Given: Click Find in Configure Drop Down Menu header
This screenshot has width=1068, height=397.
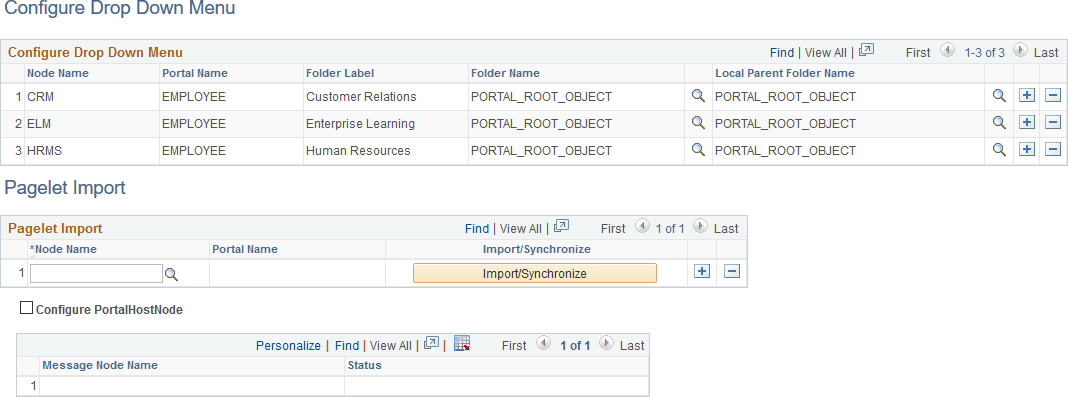Looking at the screenshot, I should [782, 52].
